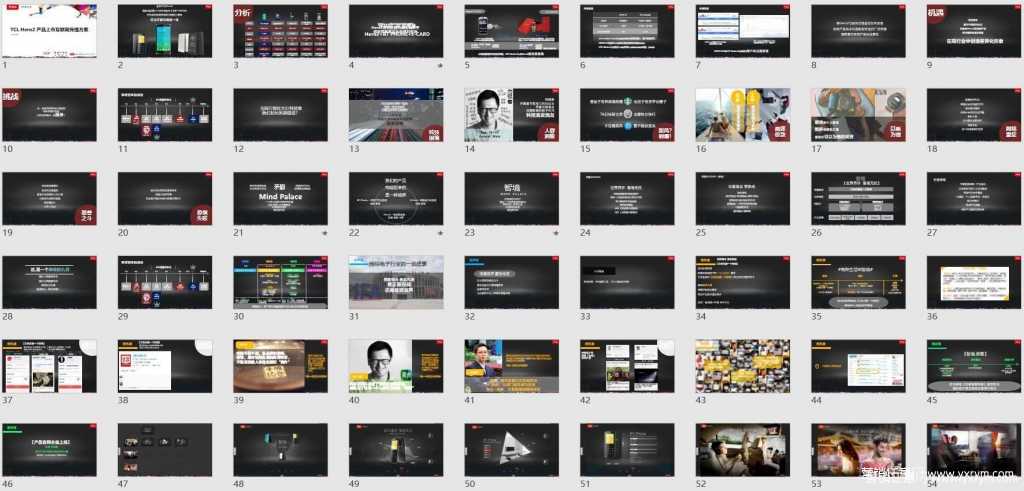Click the animation star icon beside slide 22
The height and width of the screenshot is (491, 1024).
pos(440,232)
